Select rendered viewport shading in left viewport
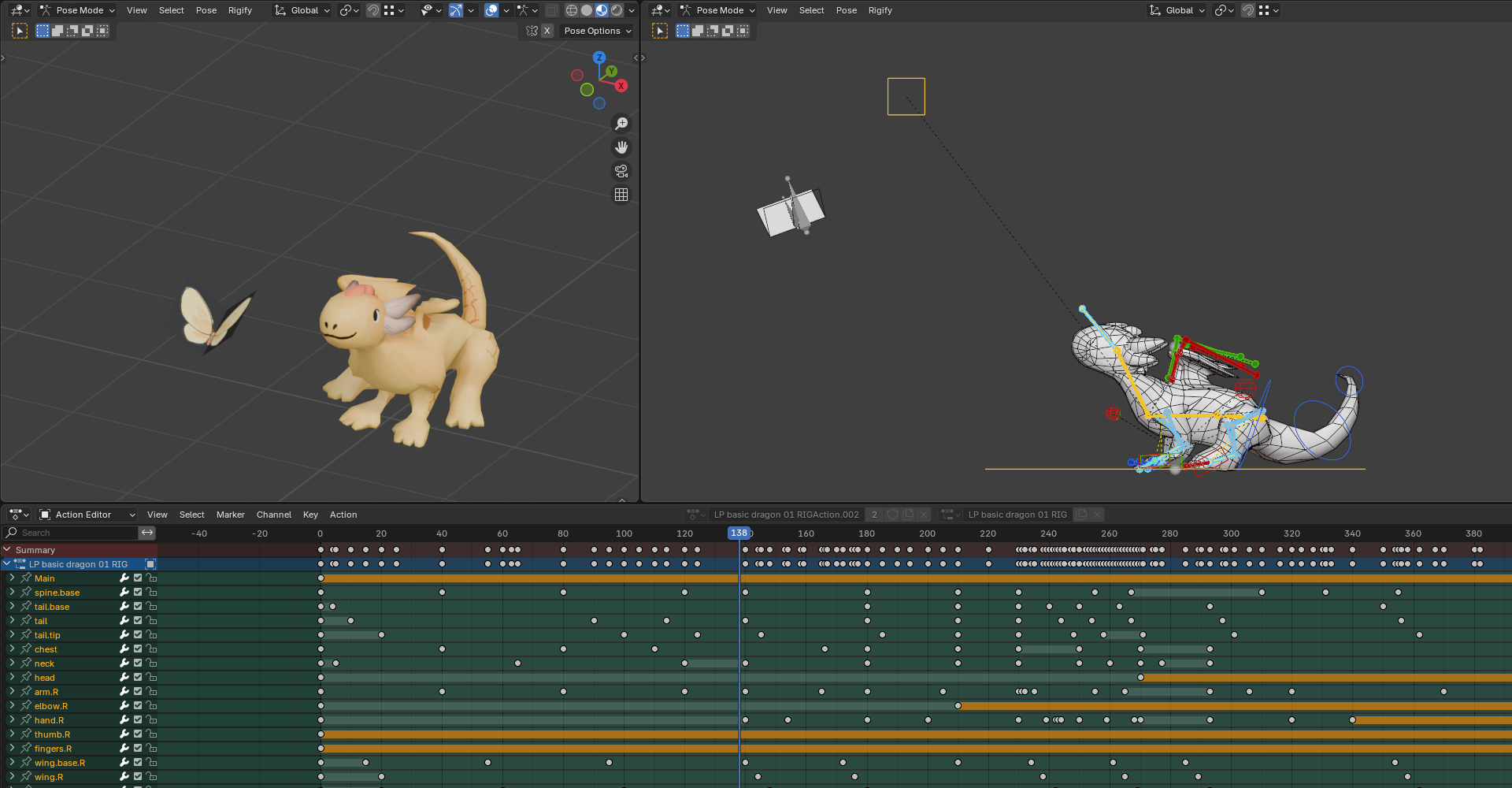 coord(617,10)
